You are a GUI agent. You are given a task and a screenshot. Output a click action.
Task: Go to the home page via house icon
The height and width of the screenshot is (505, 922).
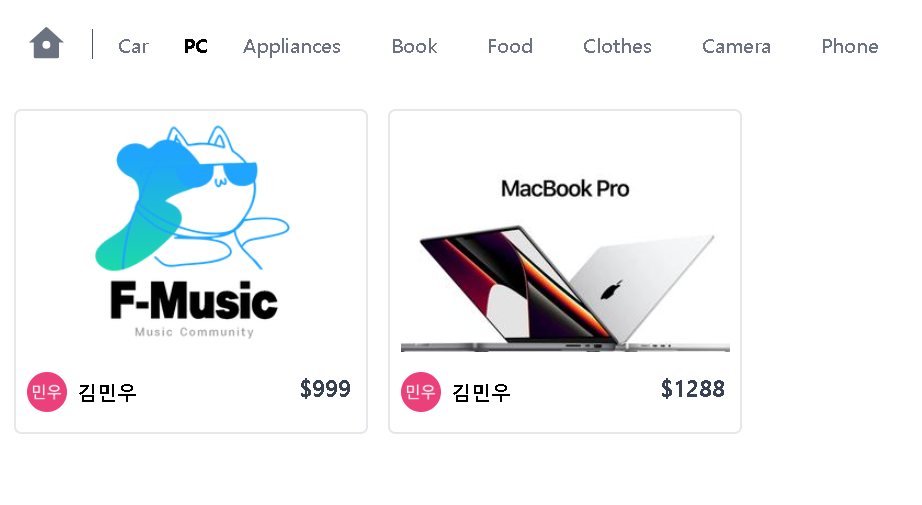click(x=46, y=44)
